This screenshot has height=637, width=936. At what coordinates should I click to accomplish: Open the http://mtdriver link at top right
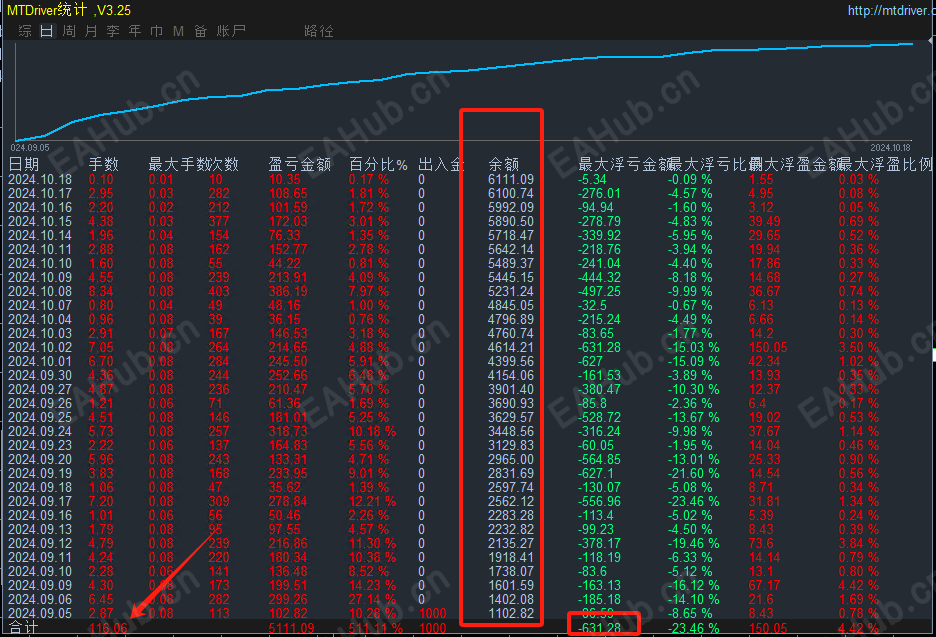tap(891, 10)
